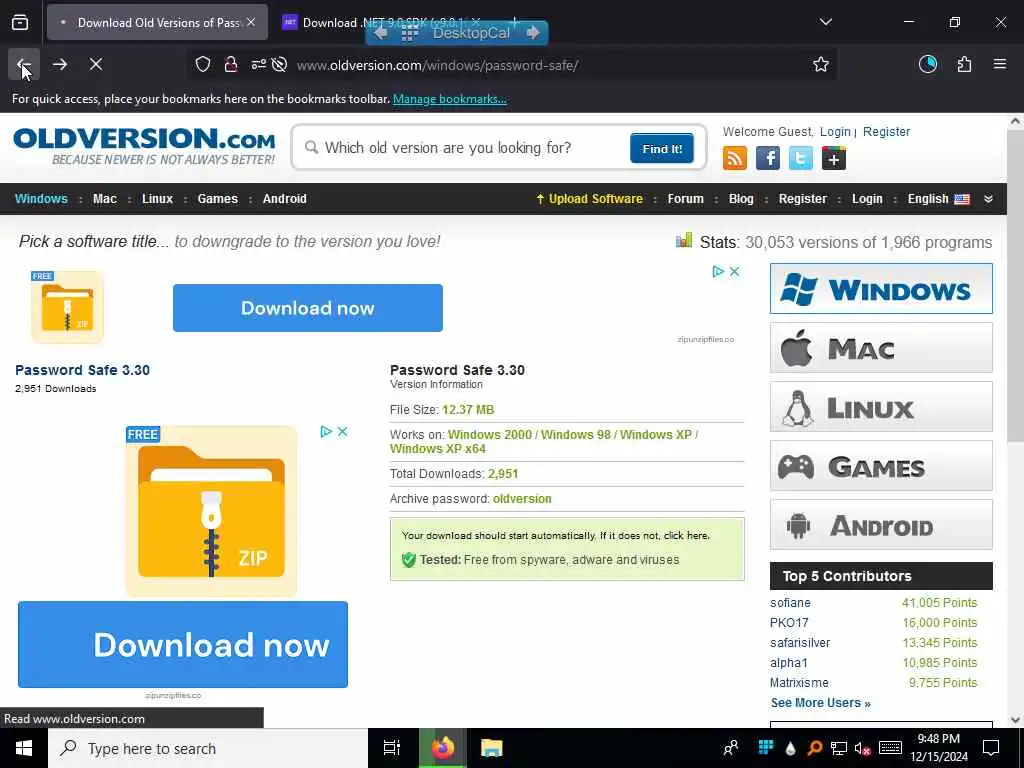Click the large ZIP folder ad image
Screen dimensions: 1024x768
[211, 511]
